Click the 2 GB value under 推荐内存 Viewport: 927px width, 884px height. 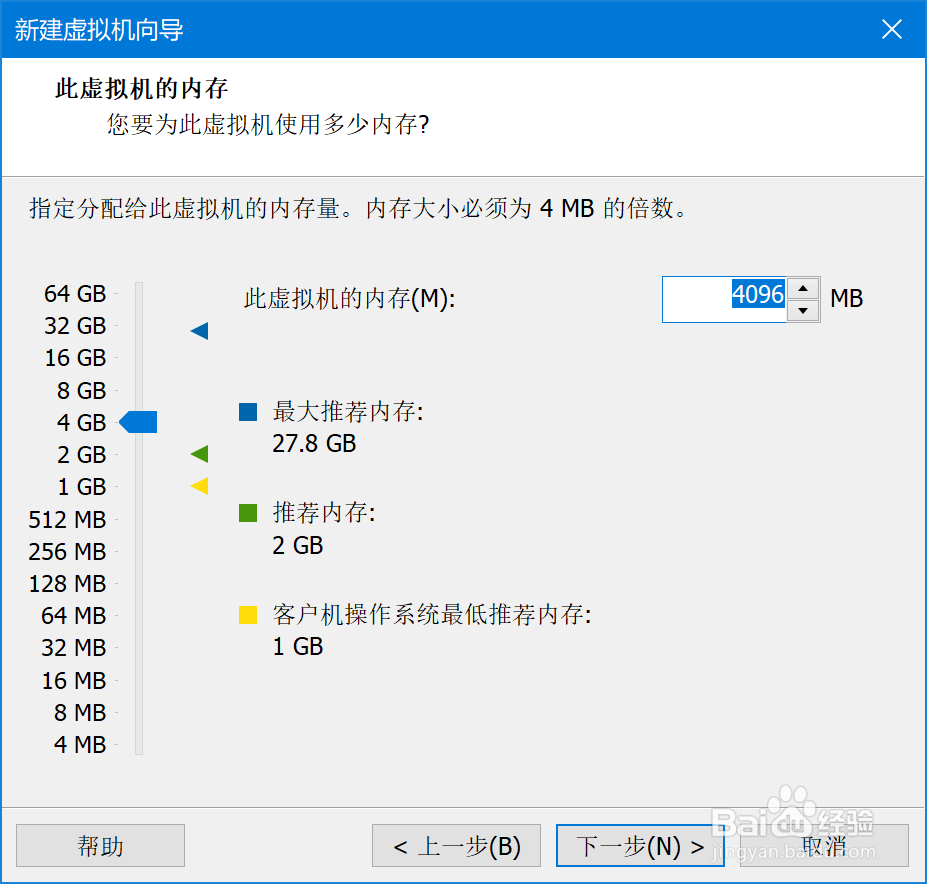[297, 545]
